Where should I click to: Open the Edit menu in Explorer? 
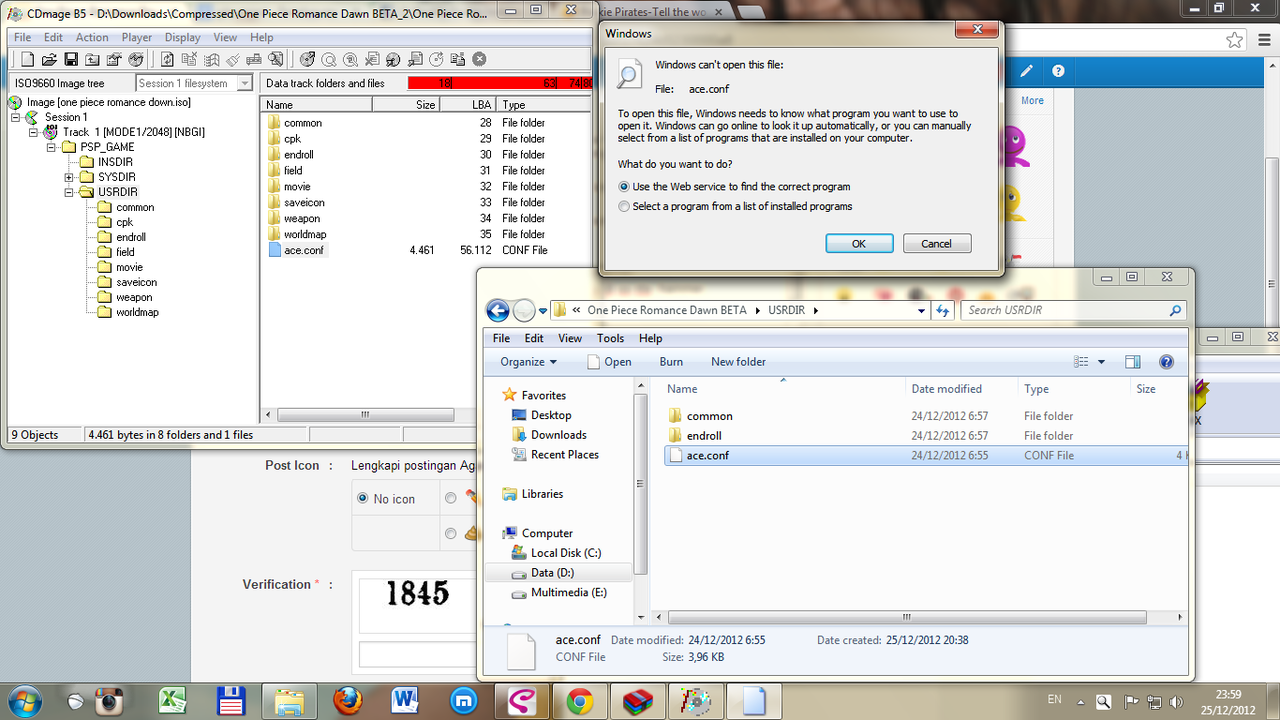535,338
